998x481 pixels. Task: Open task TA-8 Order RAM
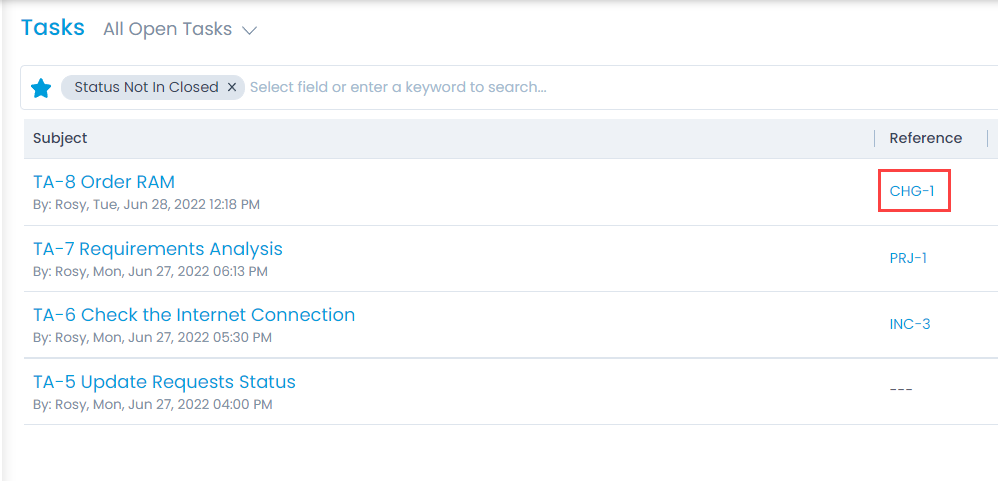104,182
